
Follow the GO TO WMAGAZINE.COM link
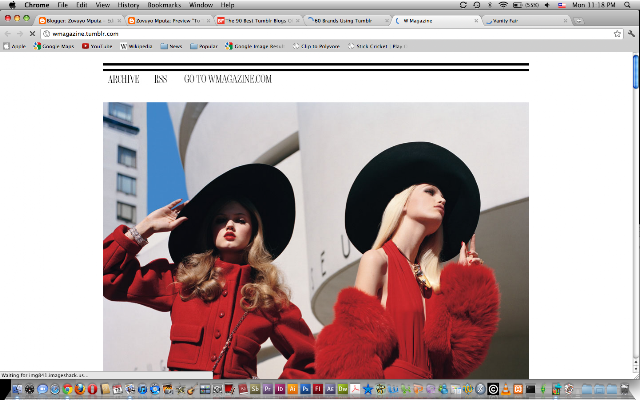click(227, 79)
